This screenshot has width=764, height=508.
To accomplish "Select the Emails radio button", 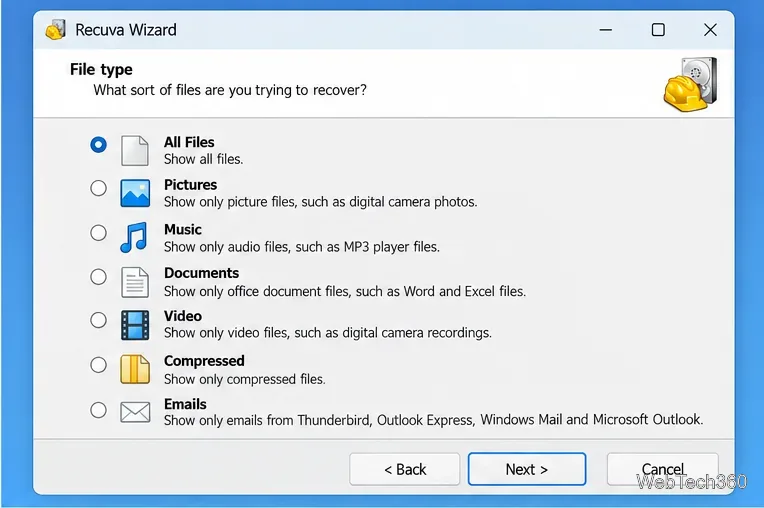I will [98, 410].
